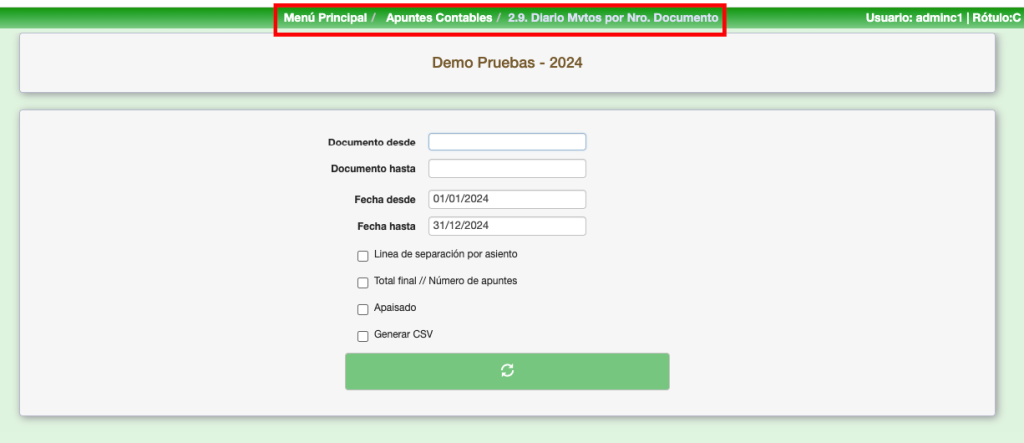Image resolution: width=1024 pixels, height=443 pixels.
Task: Click the 'Fecha hasta' label text
Action: (x=386, y=227)
